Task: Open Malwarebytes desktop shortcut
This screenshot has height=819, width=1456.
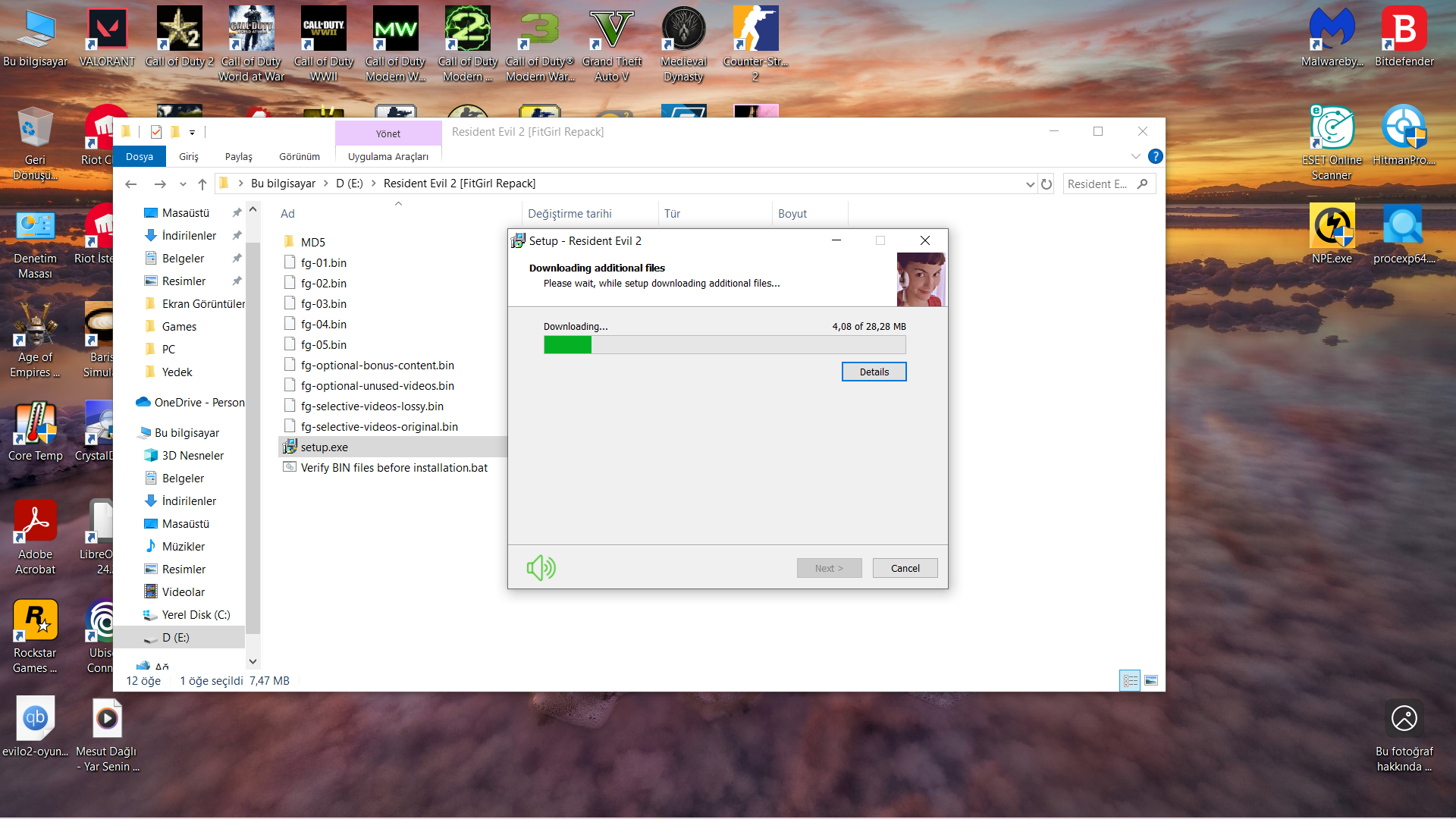Action: coord(1332,37)
